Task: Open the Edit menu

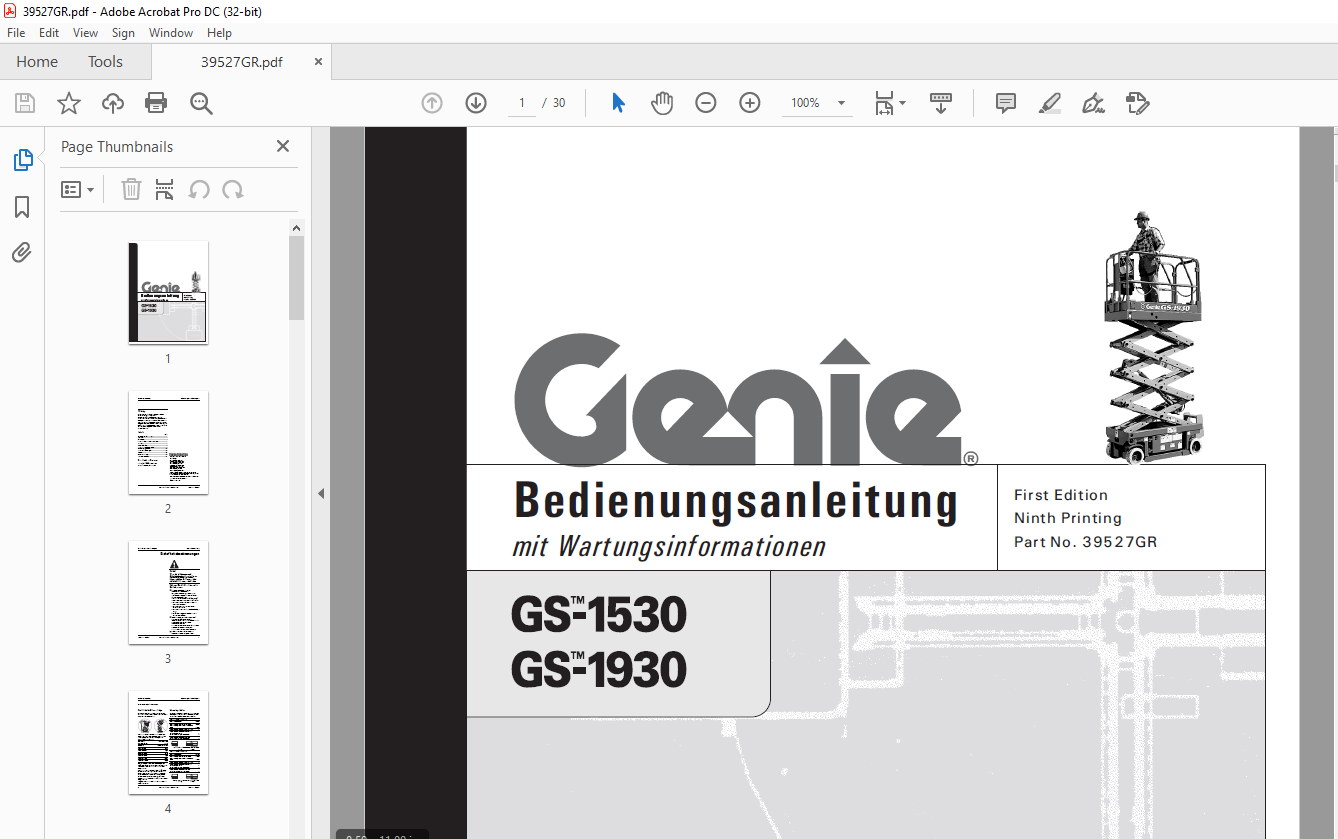Action: (x=49, y=33)
